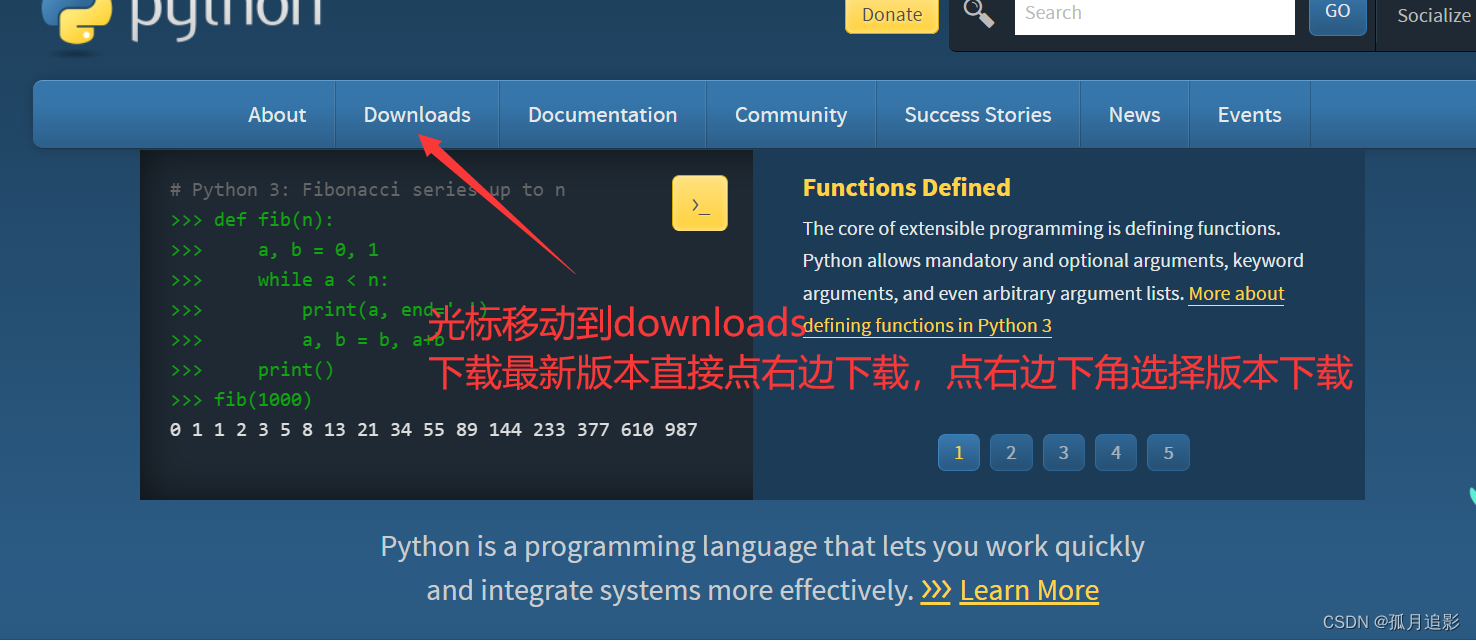Open the Events menu
Viewport: 1476px width, 641px height.
click(x=1250, y=115)
